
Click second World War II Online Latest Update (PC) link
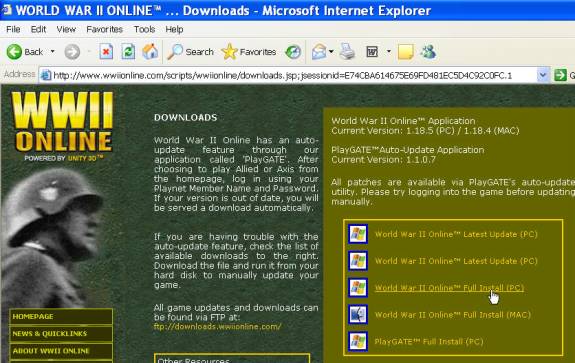click(x=456, y=261)
